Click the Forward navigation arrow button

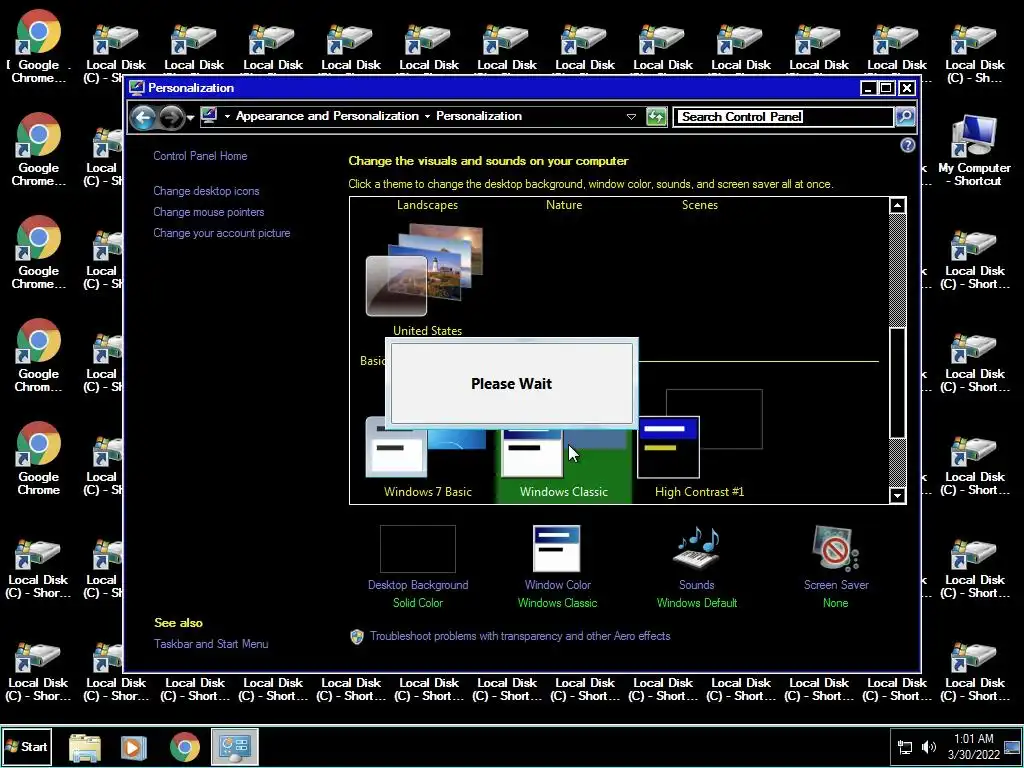tap(171, 118)
